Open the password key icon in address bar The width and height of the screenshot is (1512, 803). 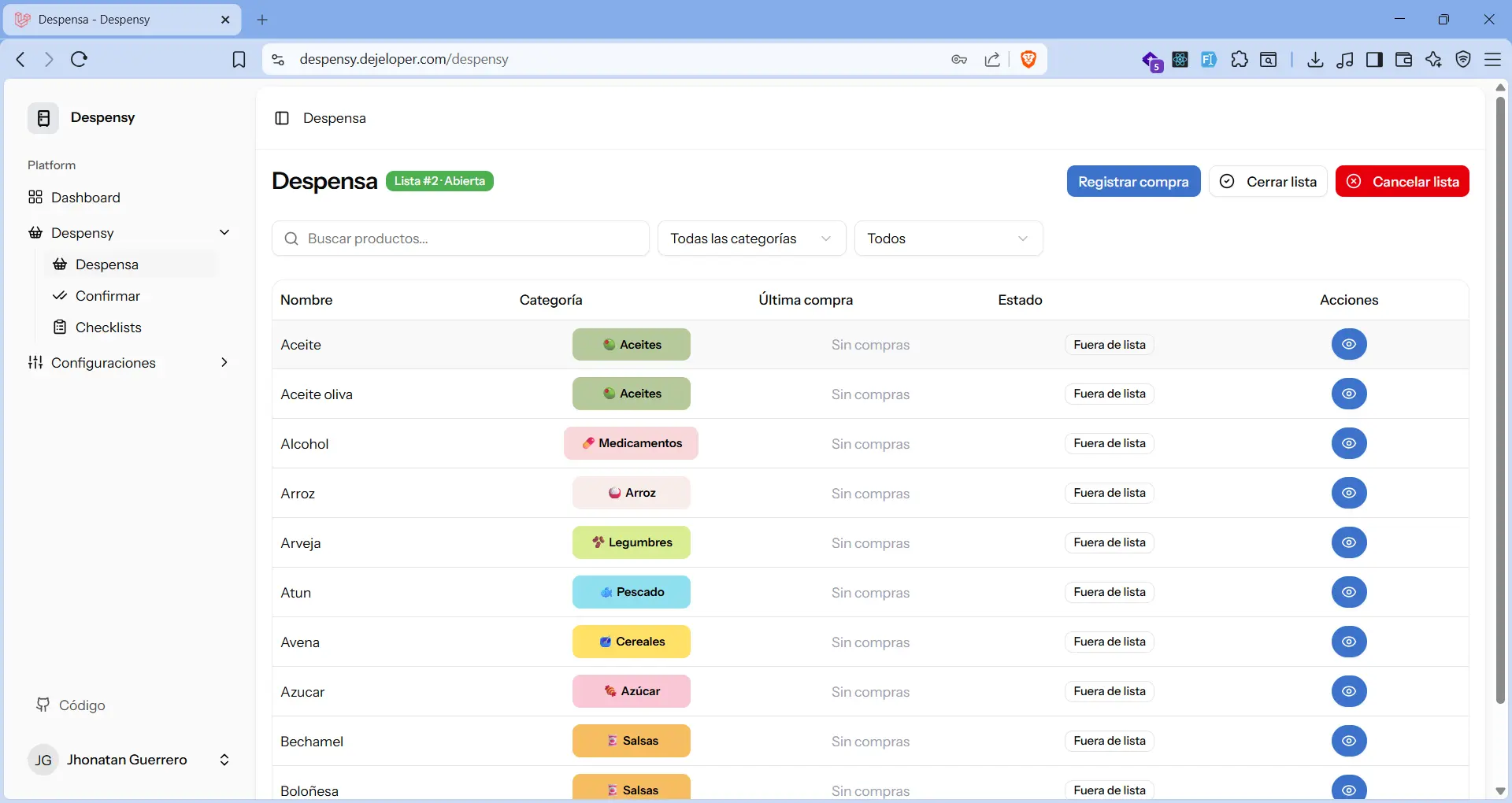(x=959, y=59)
